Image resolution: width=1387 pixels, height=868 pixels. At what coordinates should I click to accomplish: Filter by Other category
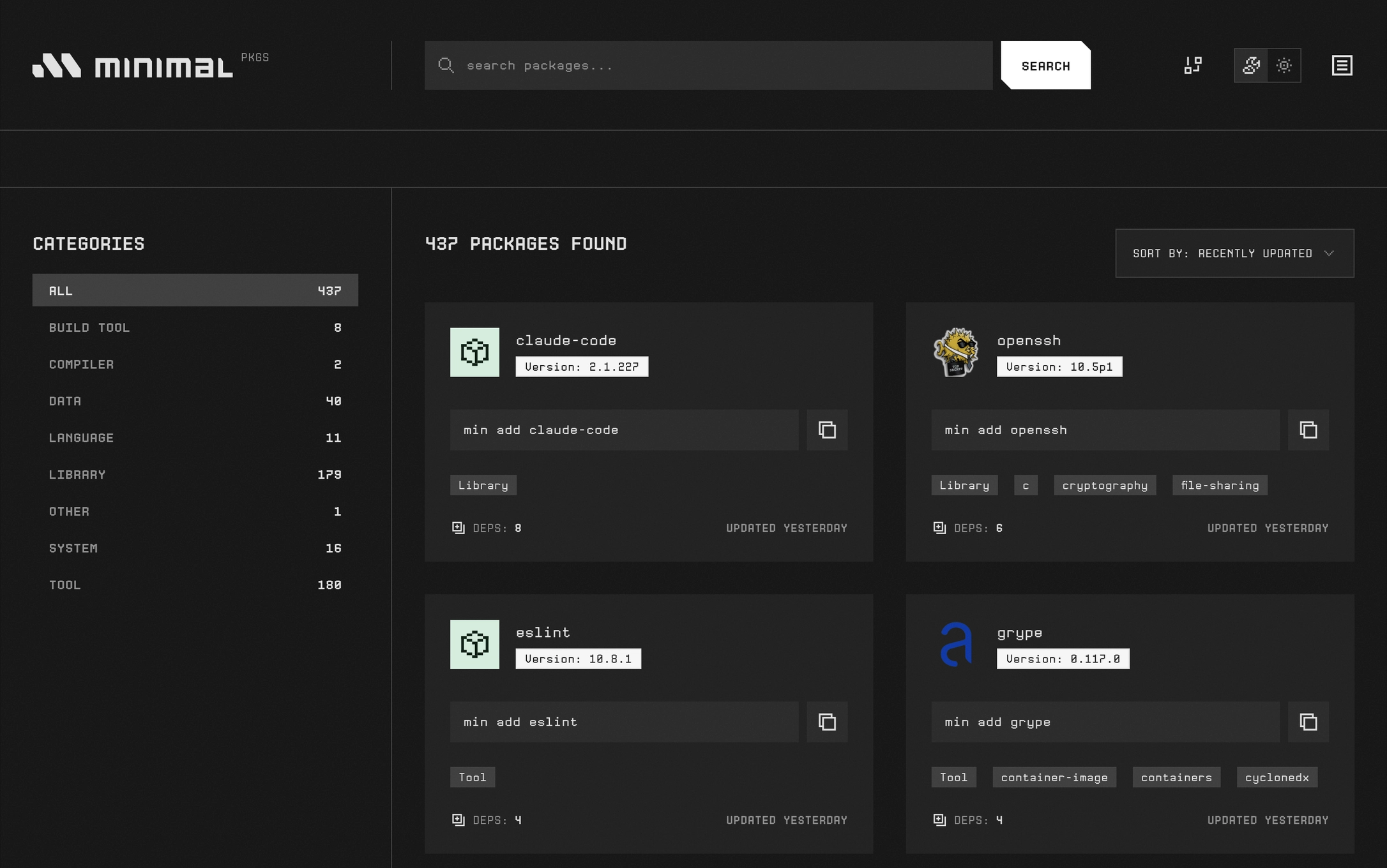(195, 511)
